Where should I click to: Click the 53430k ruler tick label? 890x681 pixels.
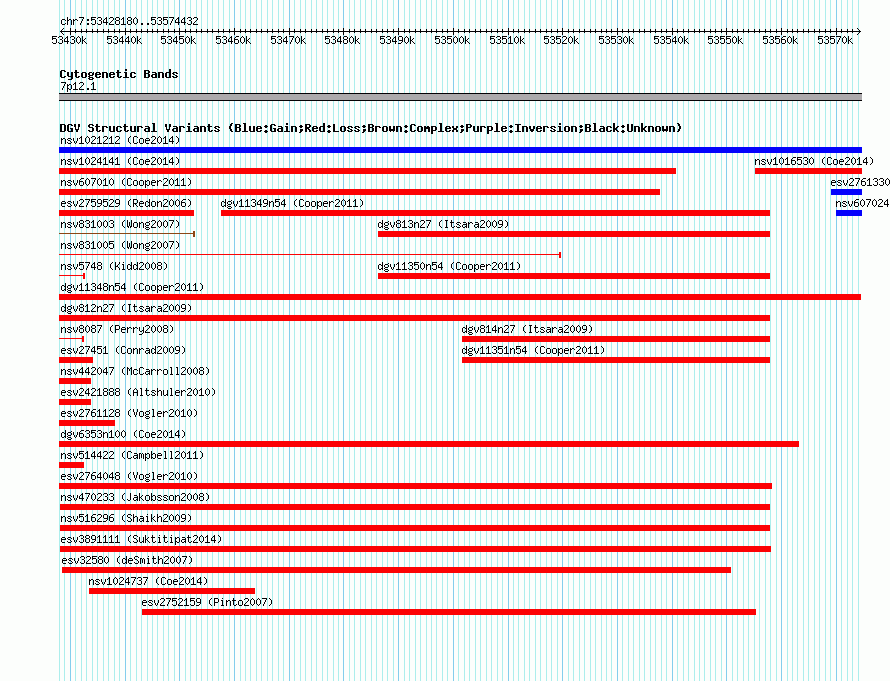tap(69, 40)
